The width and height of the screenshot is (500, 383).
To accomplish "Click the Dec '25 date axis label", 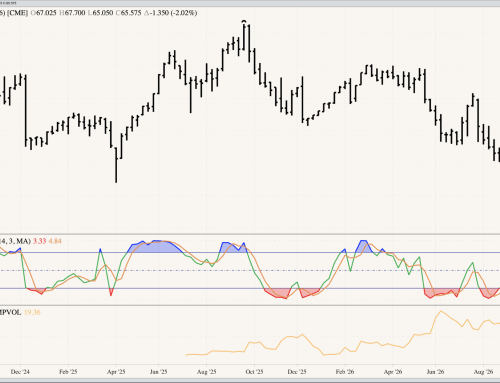I will click(297, 372).
